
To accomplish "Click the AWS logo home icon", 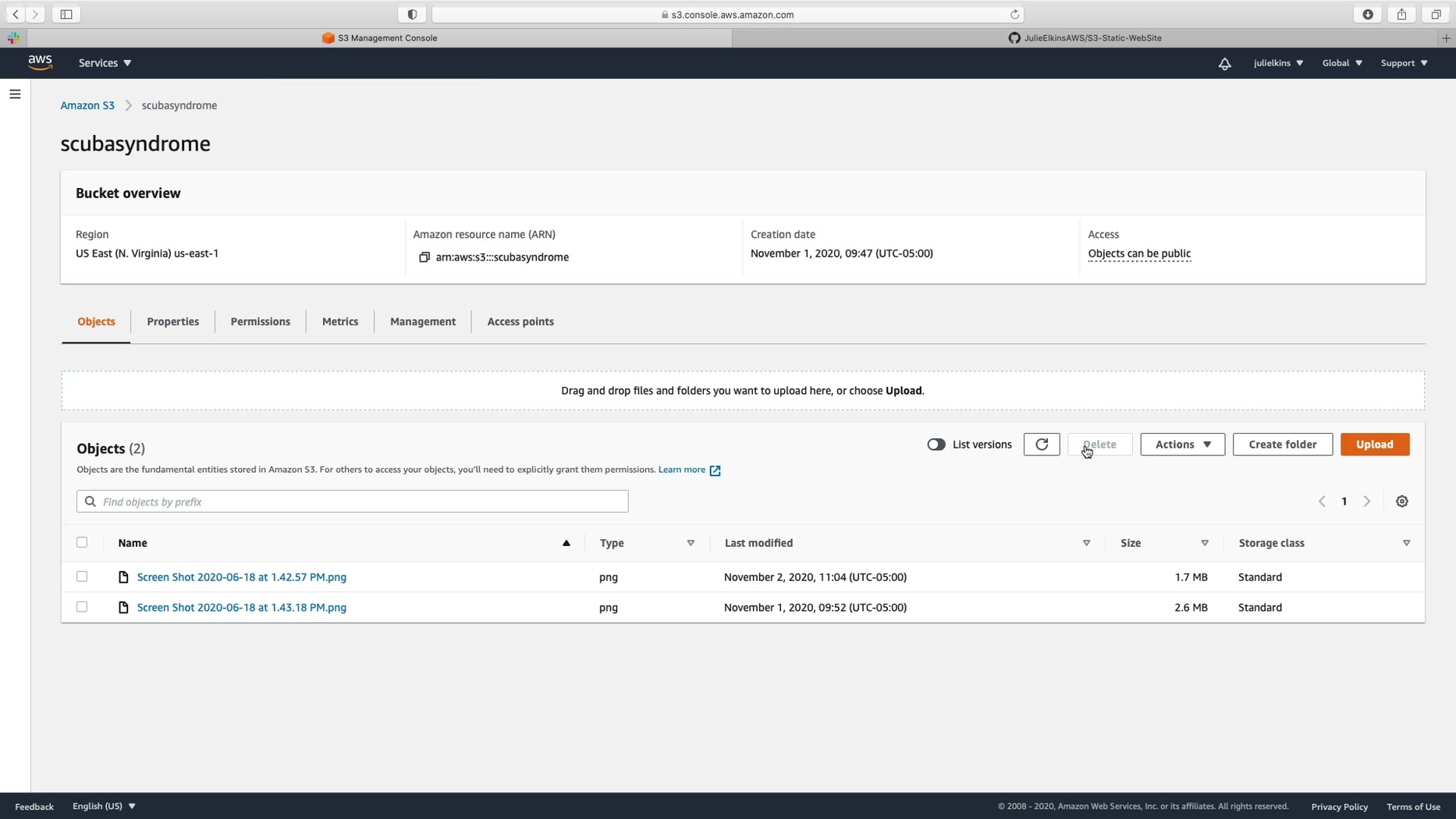I will coord(40,62).
